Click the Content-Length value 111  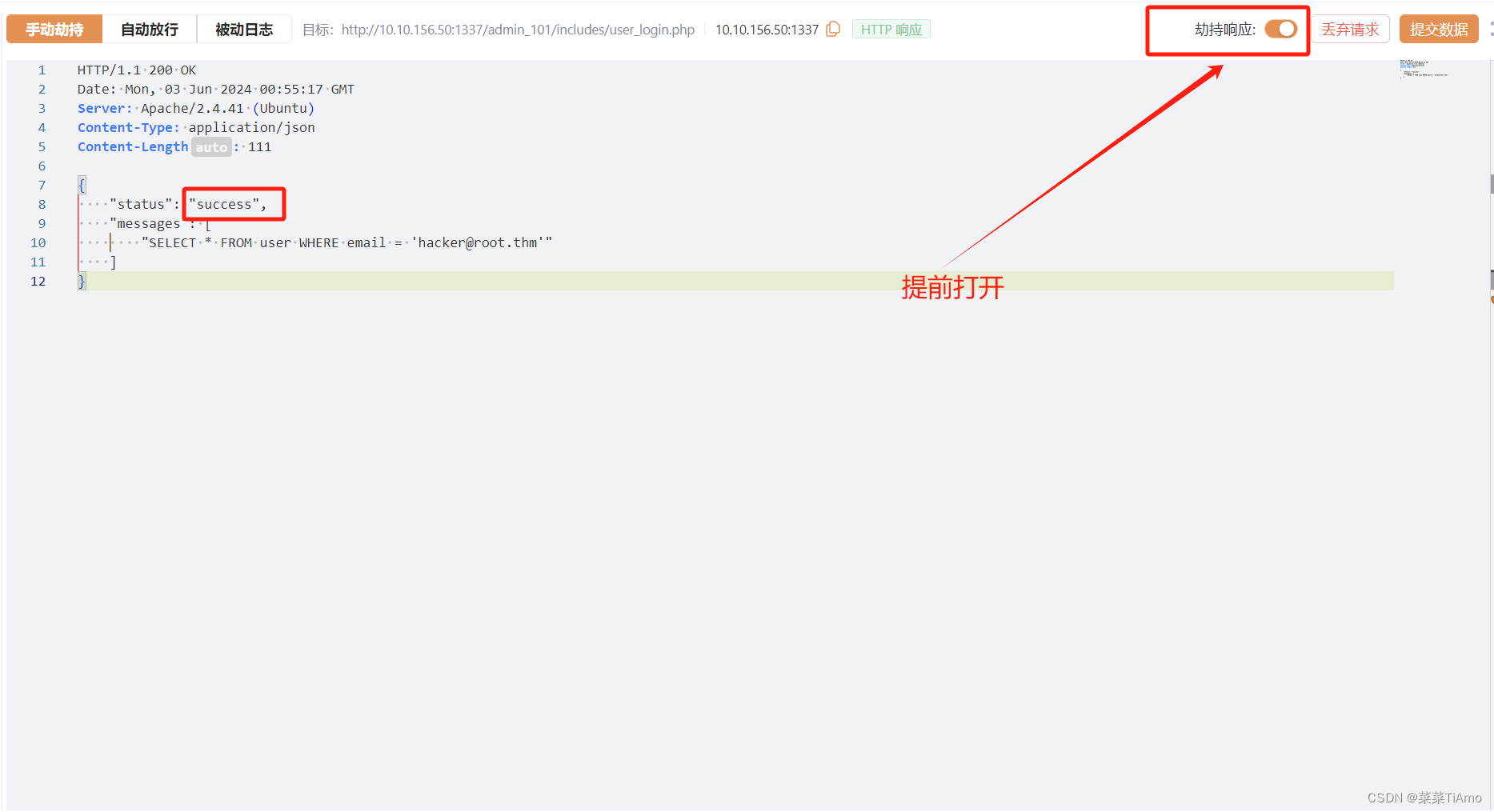pyautogui.click(x=259, y=147)
